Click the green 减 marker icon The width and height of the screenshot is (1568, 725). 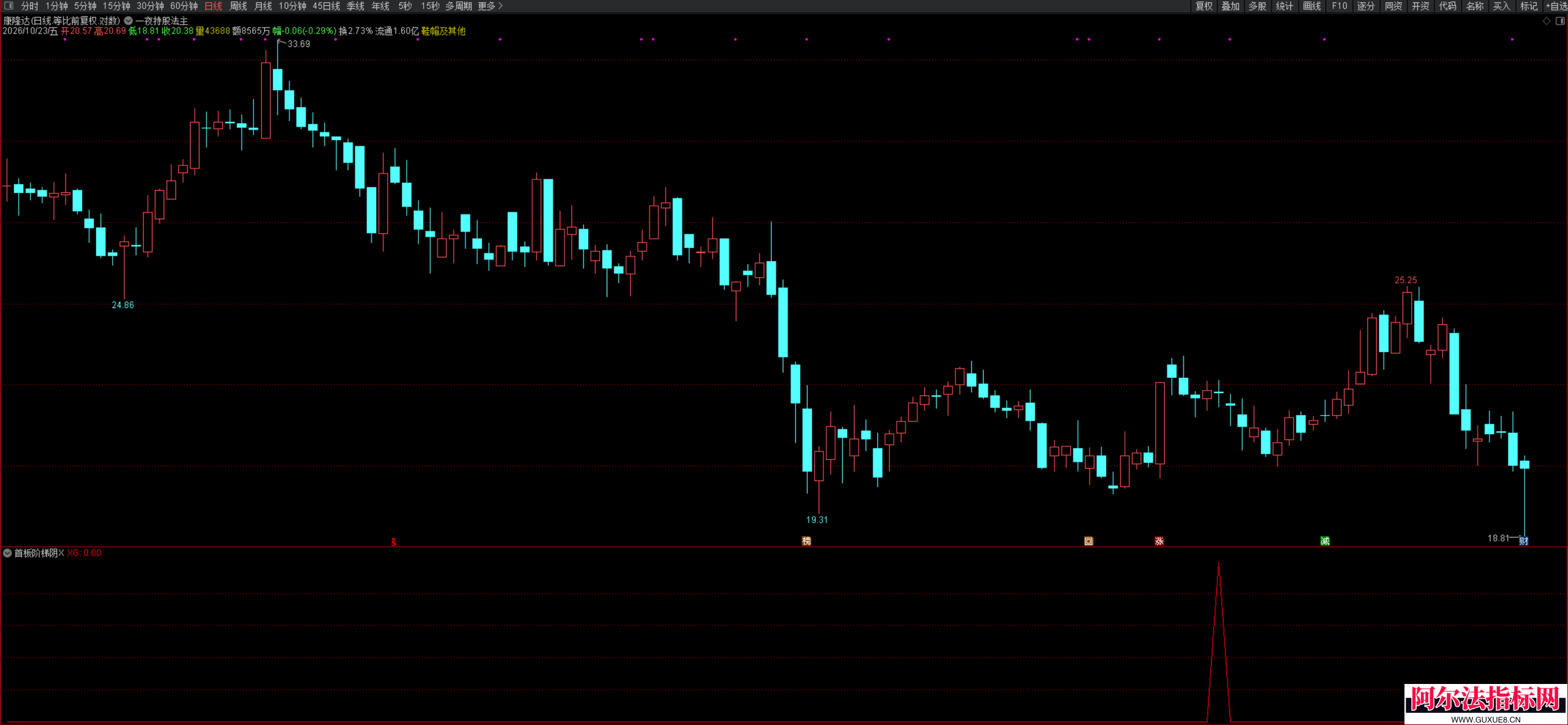tap(1325, 541)
